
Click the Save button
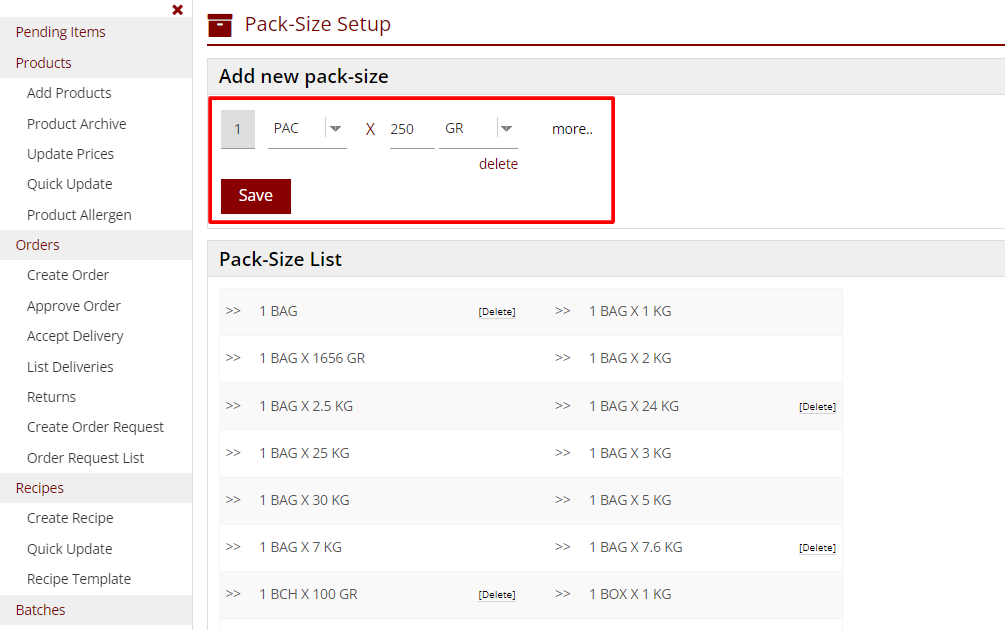[256, 196]
